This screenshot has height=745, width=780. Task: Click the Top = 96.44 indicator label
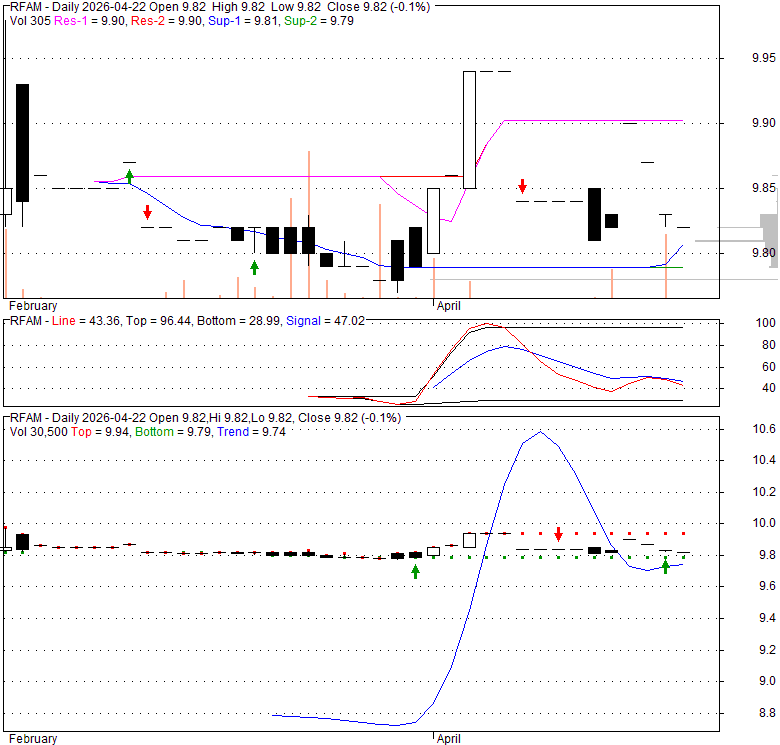tap(158, 321)
